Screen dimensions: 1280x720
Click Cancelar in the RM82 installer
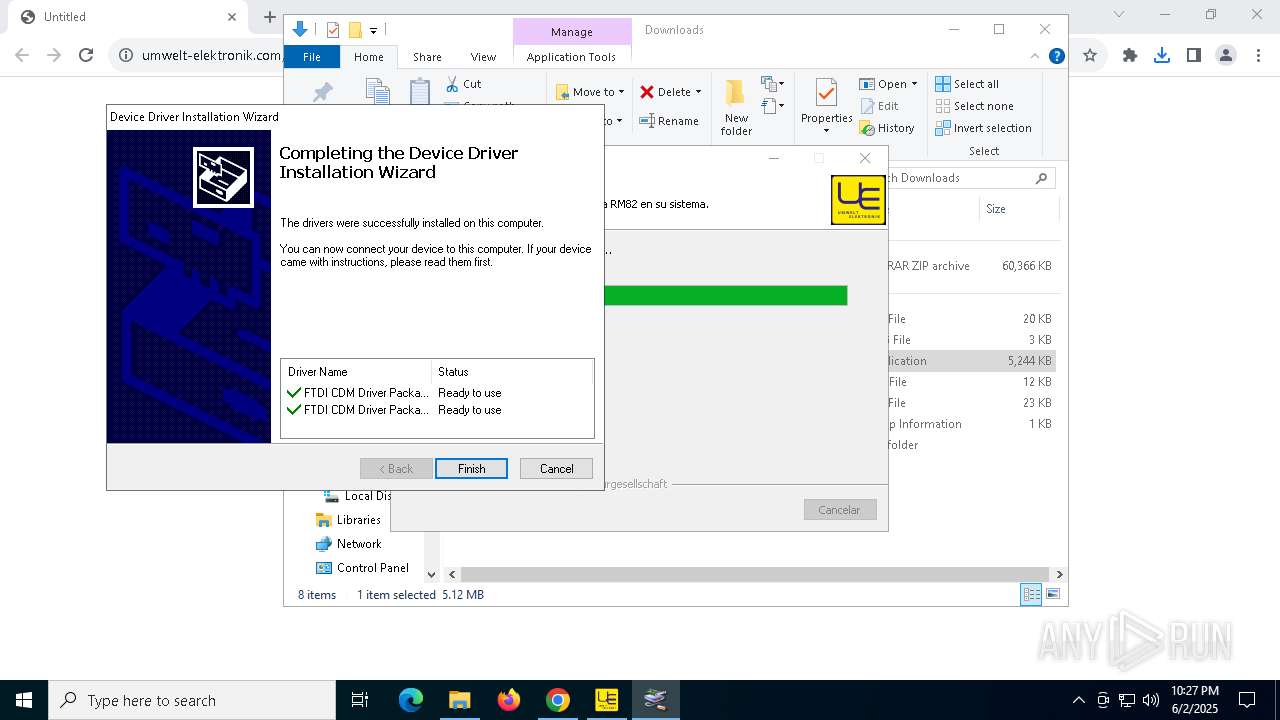point(839,510)
